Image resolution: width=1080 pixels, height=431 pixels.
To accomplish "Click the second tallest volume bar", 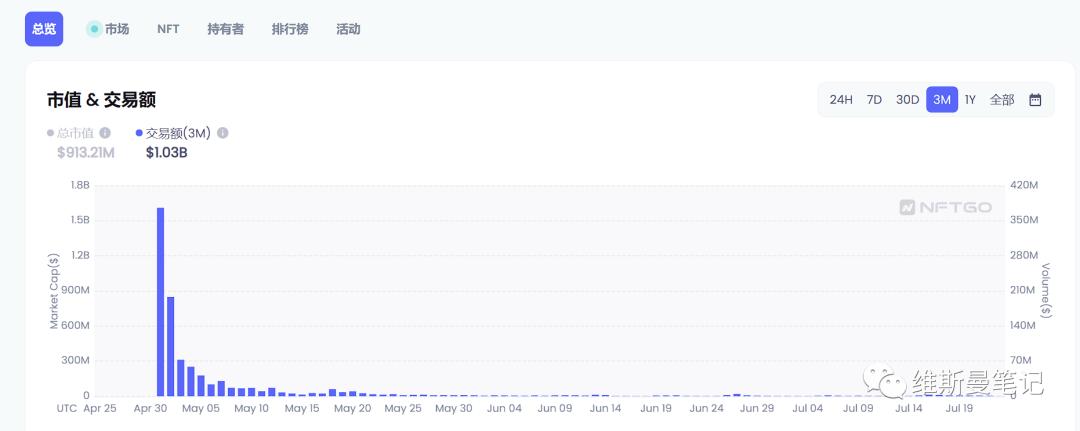I will tap(171, 346).
